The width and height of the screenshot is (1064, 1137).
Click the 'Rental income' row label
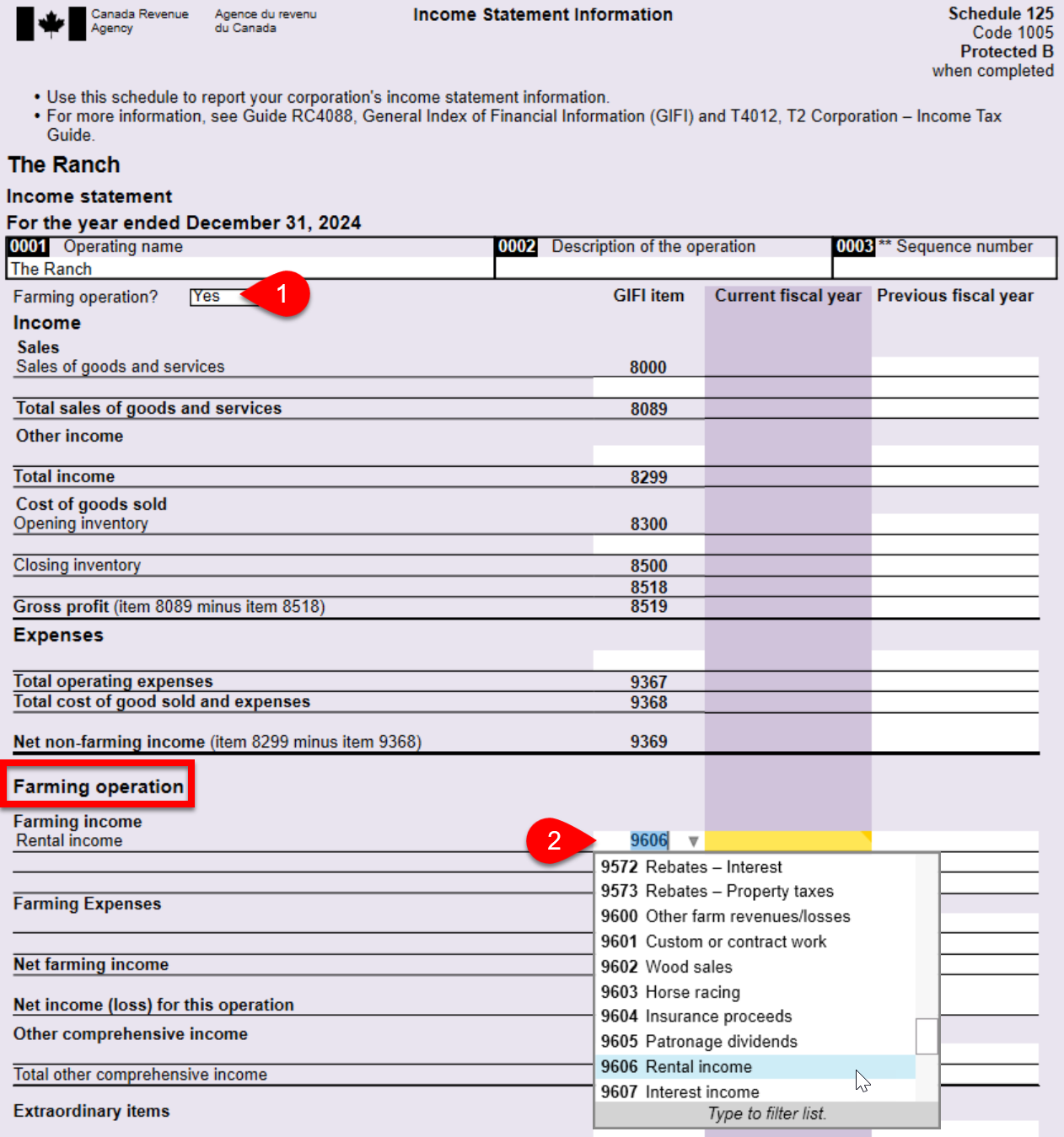pyautogui.click(x=69, y=840)
